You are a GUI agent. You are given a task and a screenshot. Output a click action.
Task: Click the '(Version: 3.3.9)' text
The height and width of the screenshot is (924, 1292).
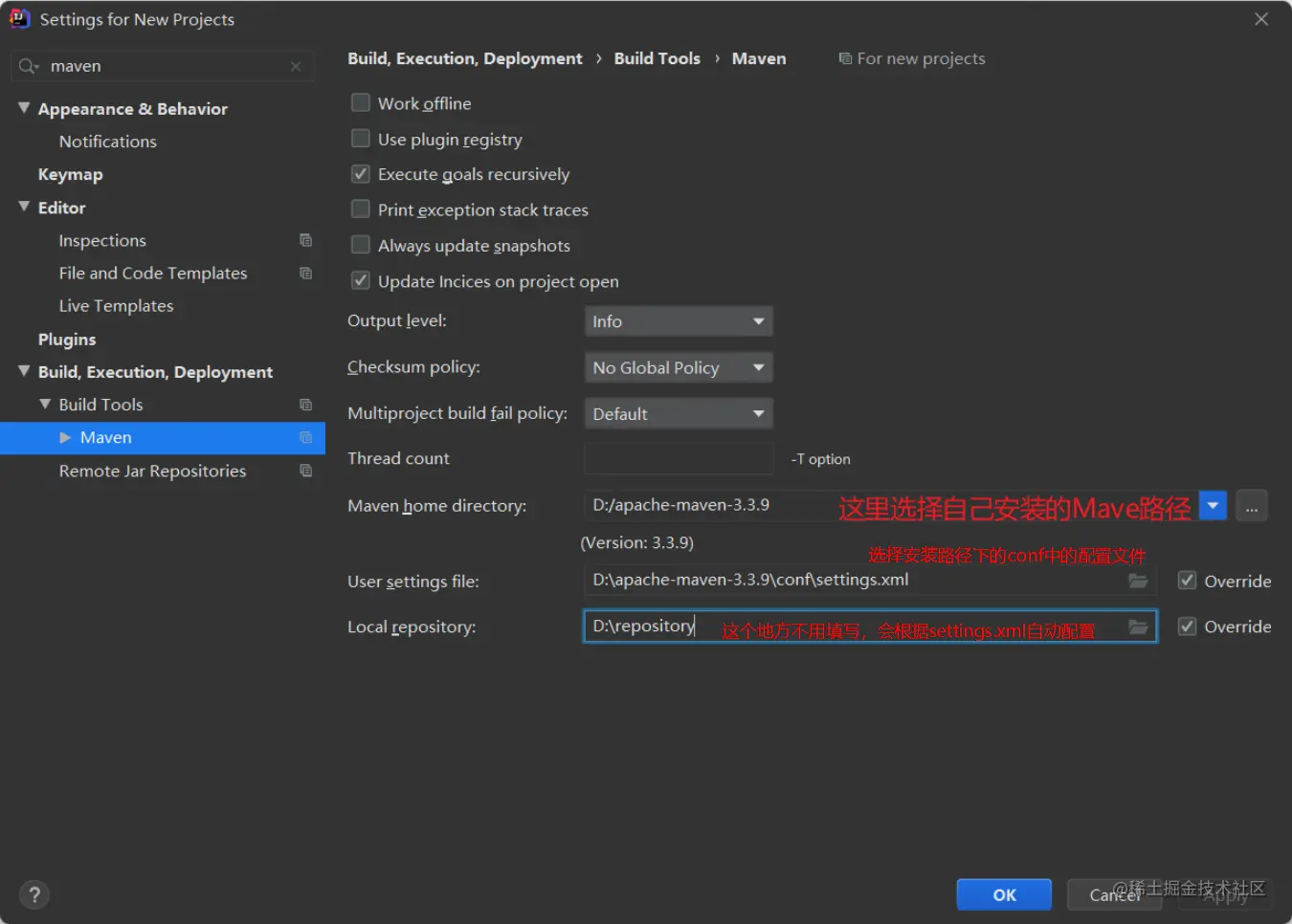pos(637,542)
